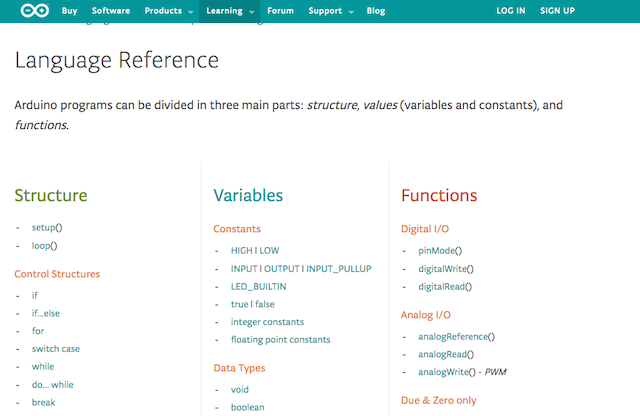Click the Digital I/O subheading
The width and height of the screenshot is (640, 416).
point(424,229)
